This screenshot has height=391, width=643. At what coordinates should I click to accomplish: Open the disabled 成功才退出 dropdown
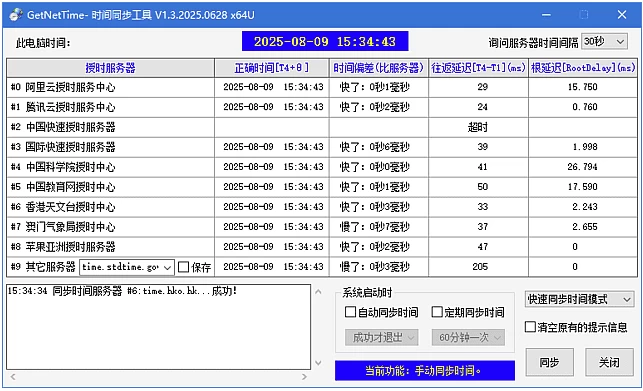381,337
